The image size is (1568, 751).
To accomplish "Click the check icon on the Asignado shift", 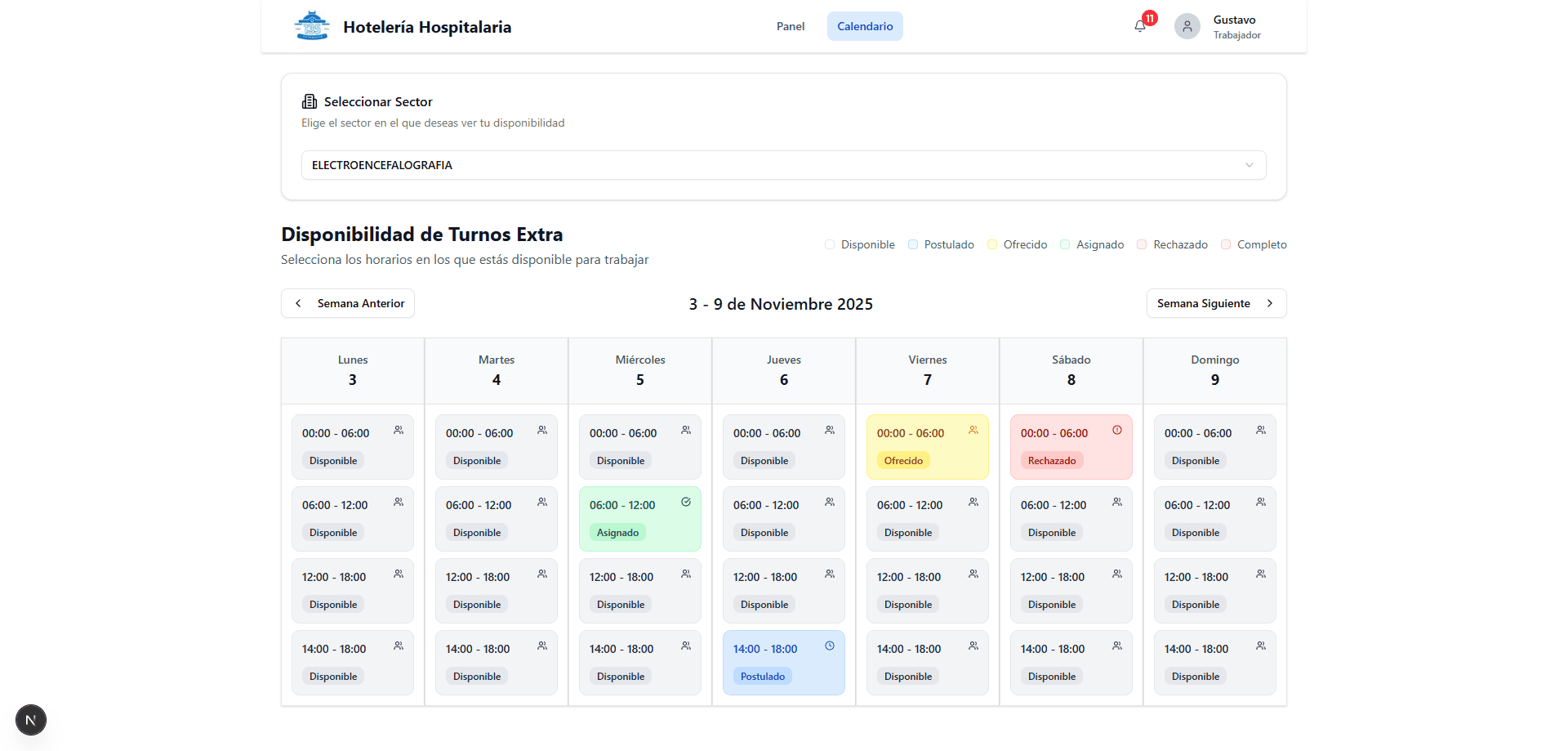I will [686, 501].
